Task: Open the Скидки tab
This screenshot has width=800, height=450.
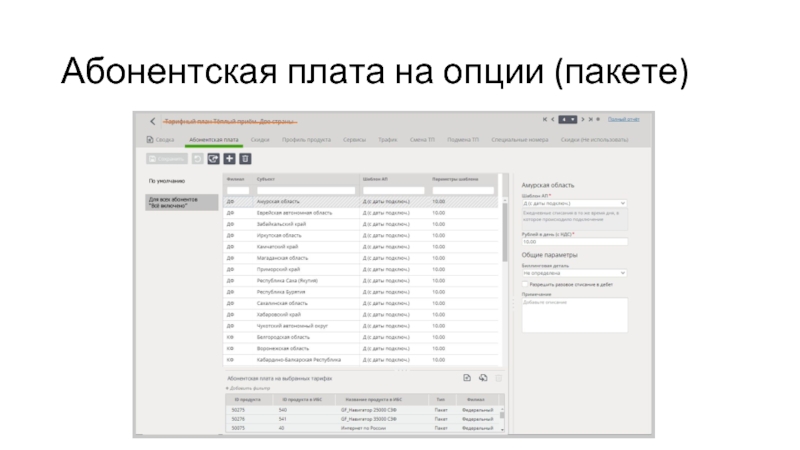Action: tap(260, 140)
